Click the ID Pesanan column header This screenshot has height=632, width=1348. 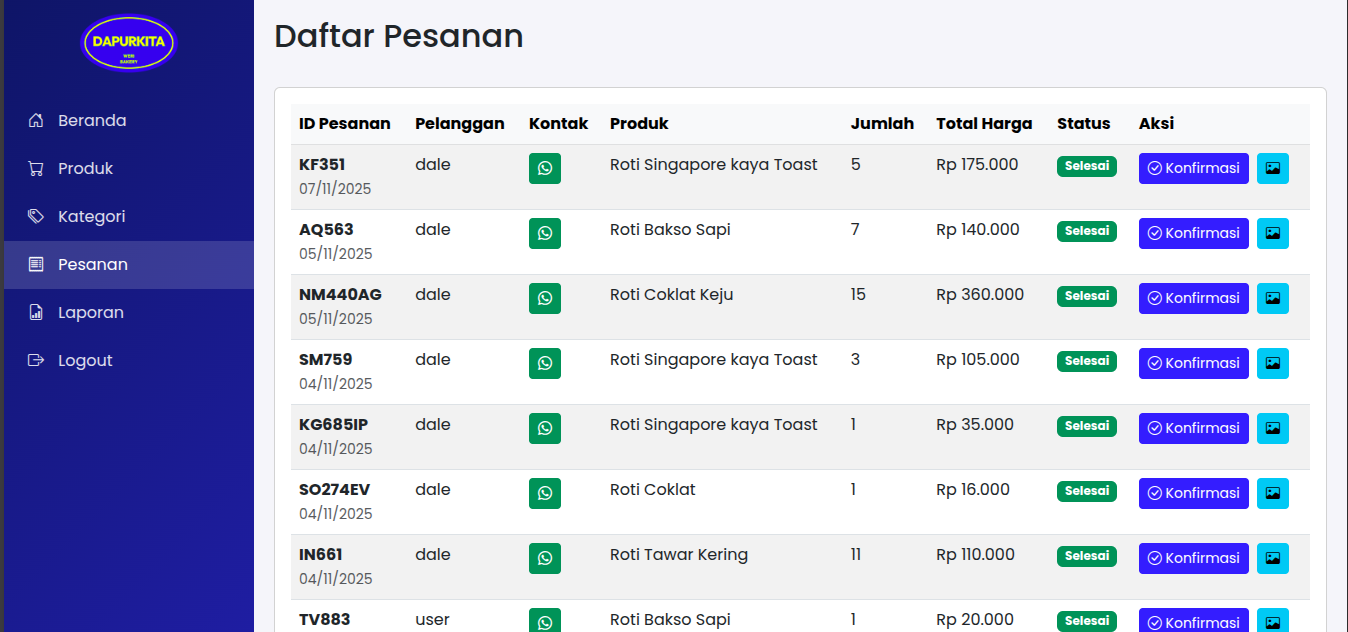click(345, 124)
